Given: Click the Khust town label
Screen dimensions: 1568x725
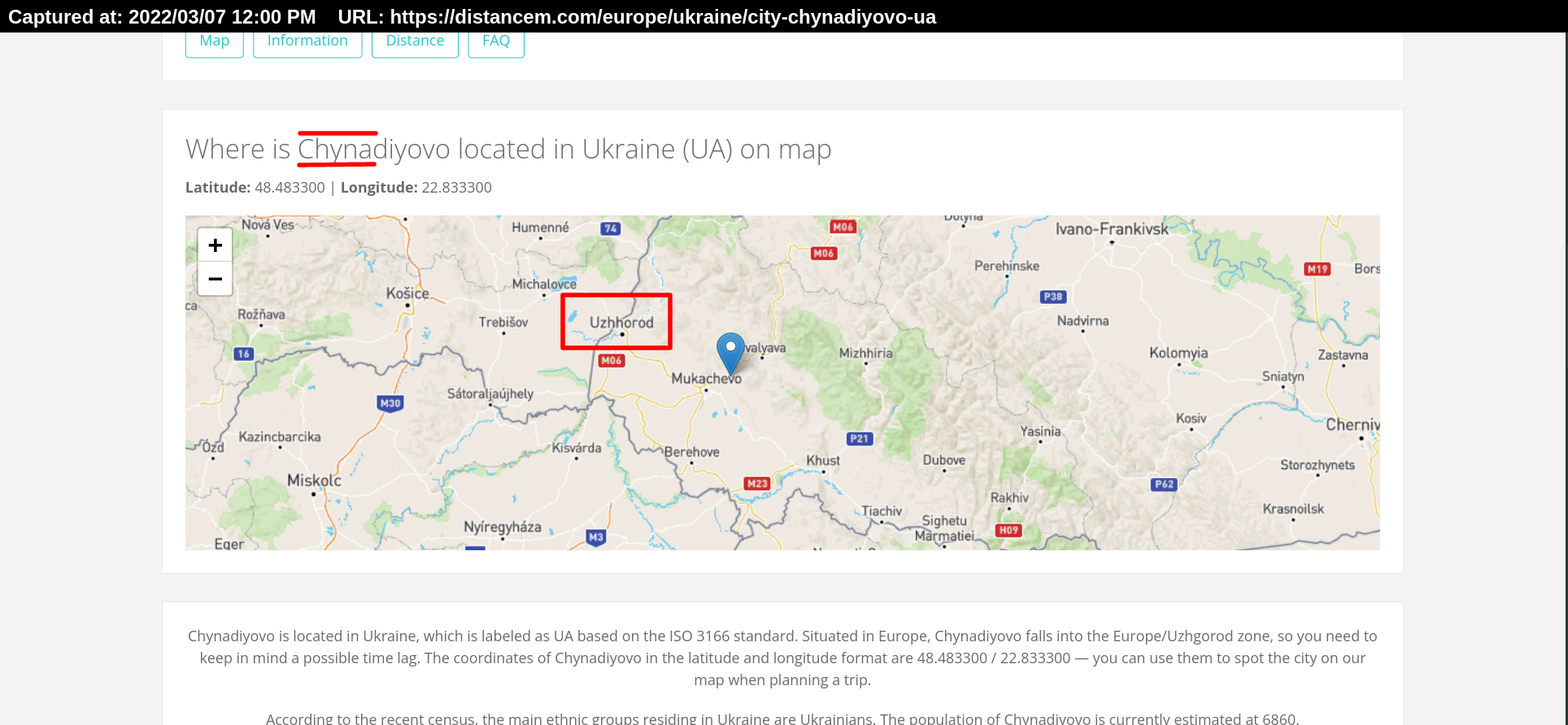Looking at the screenshot, I should (x=823, y=460).
